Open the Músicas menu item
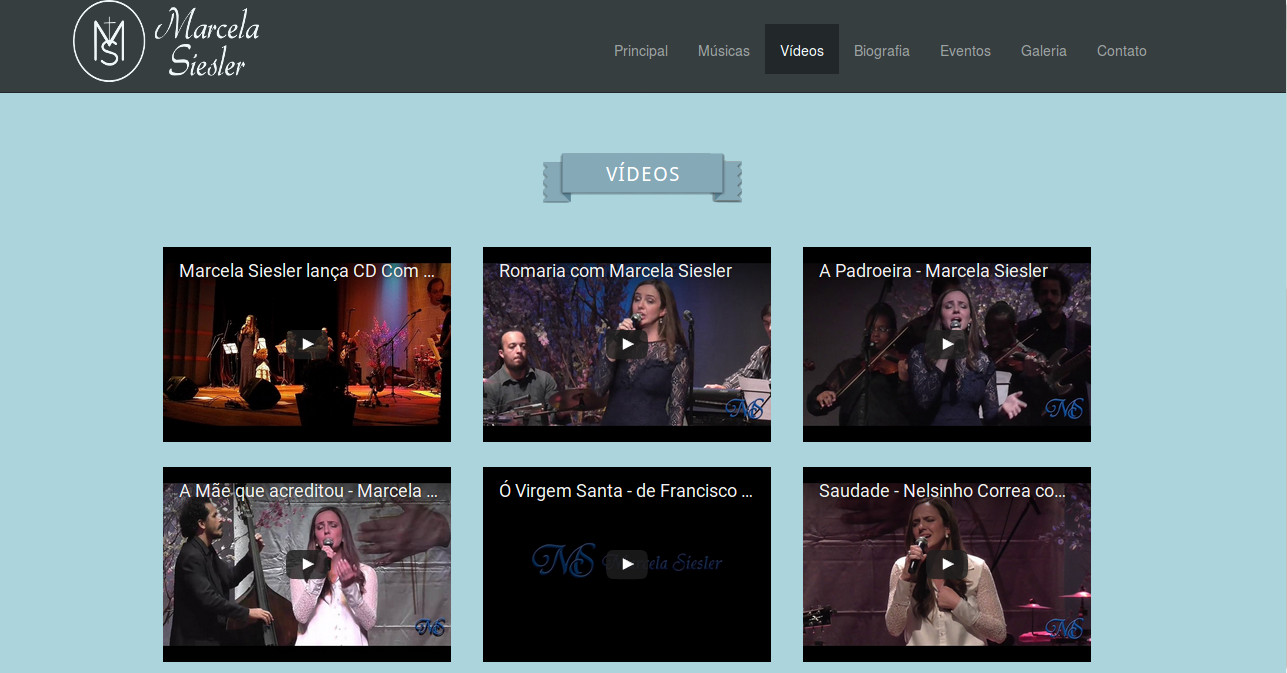The image size is (1287, 673). pos(724,50)
